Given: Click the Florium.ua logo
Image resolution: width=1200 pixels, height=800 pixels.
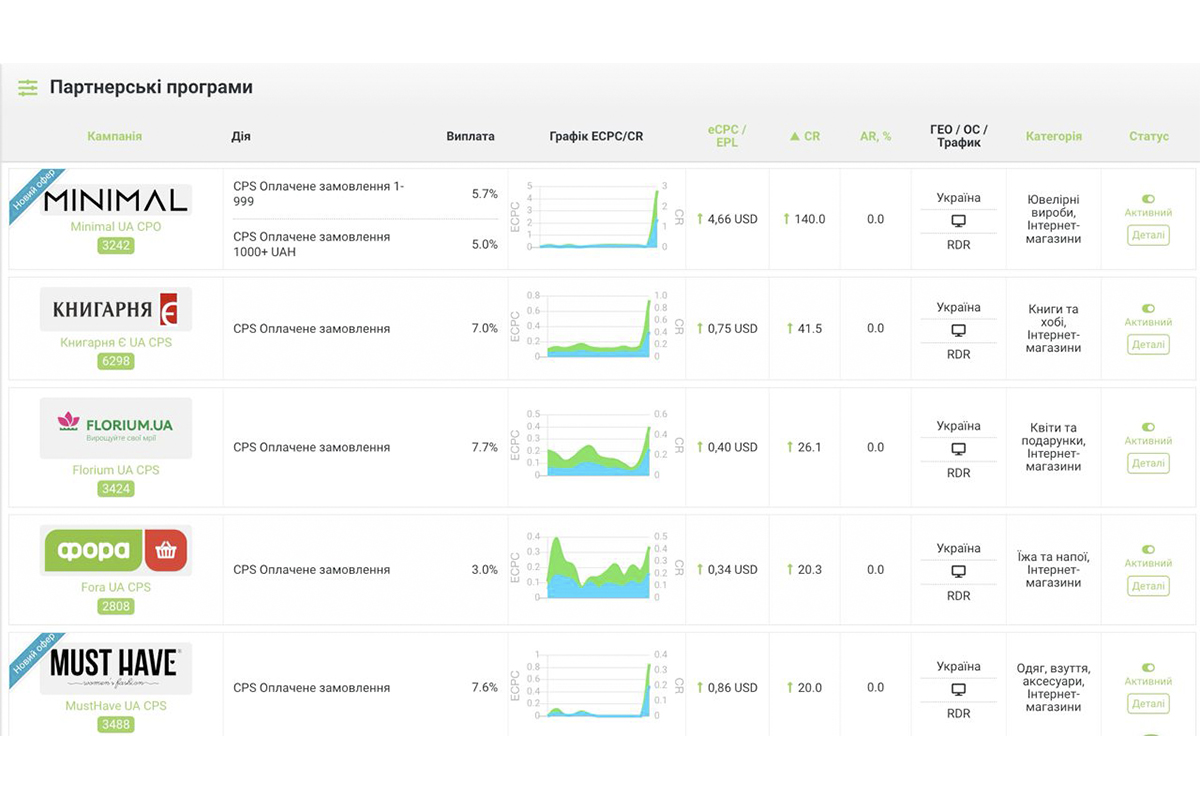Looking at the screenshot, I should 116,428.
